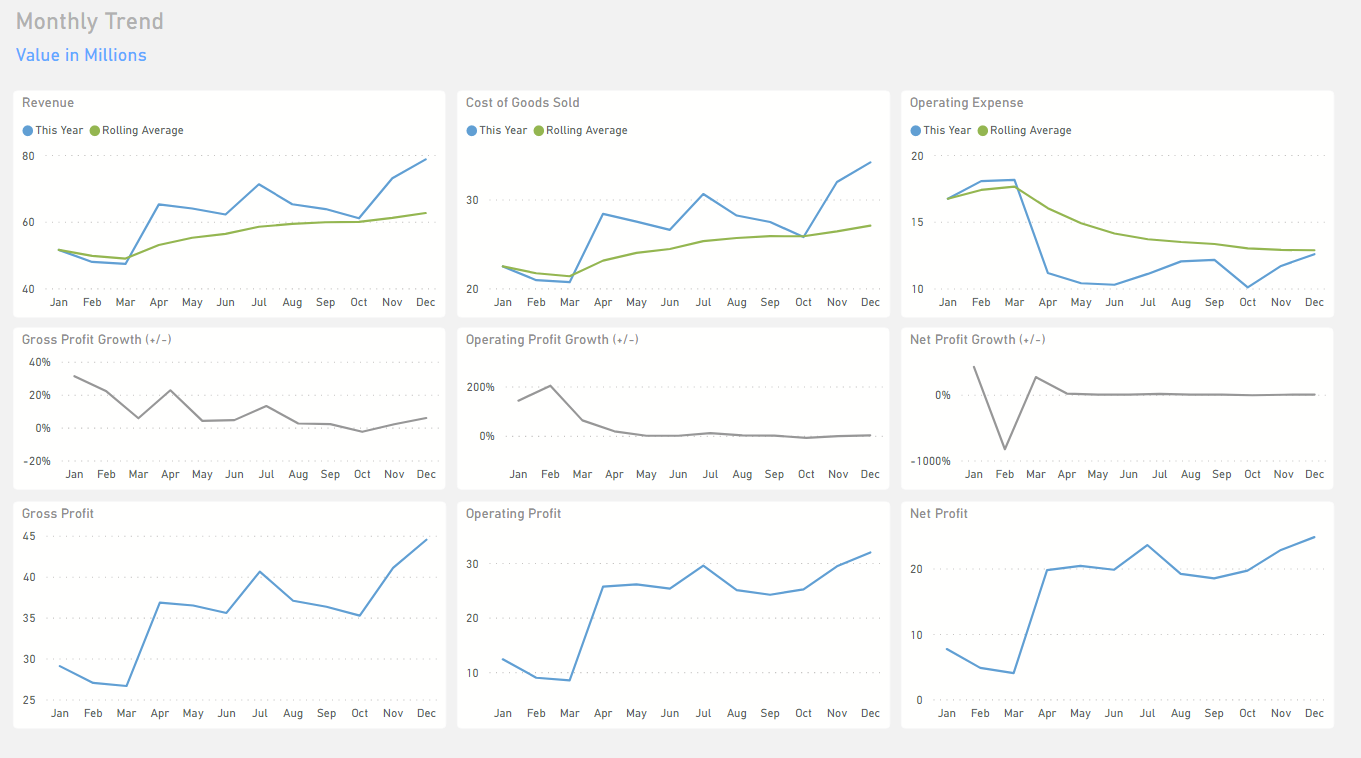This screenshot has height=758, width=1361.
Task: Click the Value in Millions subtitle
Action: pos(81,55)
